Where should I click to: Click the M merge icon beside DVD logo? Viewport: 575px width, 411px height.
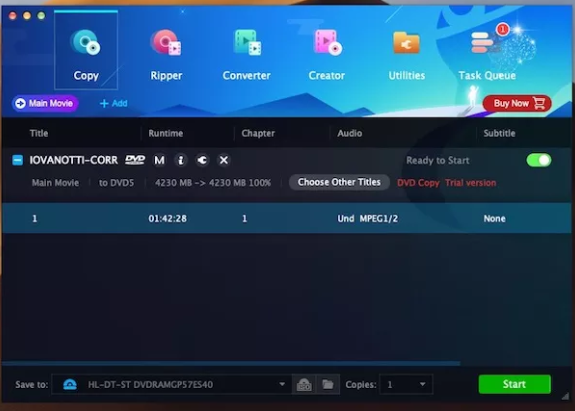point(159,160)
